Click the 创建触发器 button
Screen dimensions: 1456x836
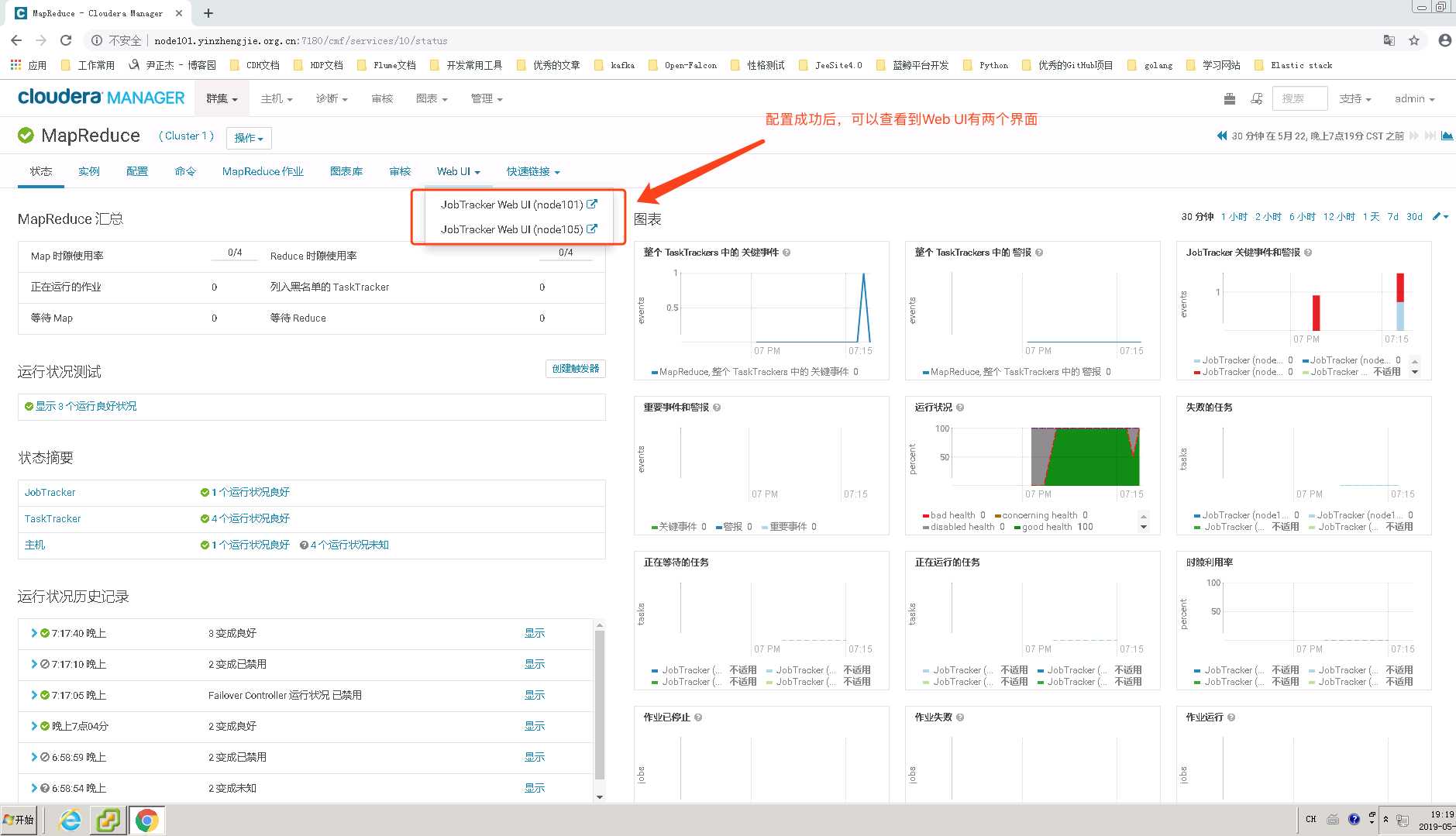(576, 369)
